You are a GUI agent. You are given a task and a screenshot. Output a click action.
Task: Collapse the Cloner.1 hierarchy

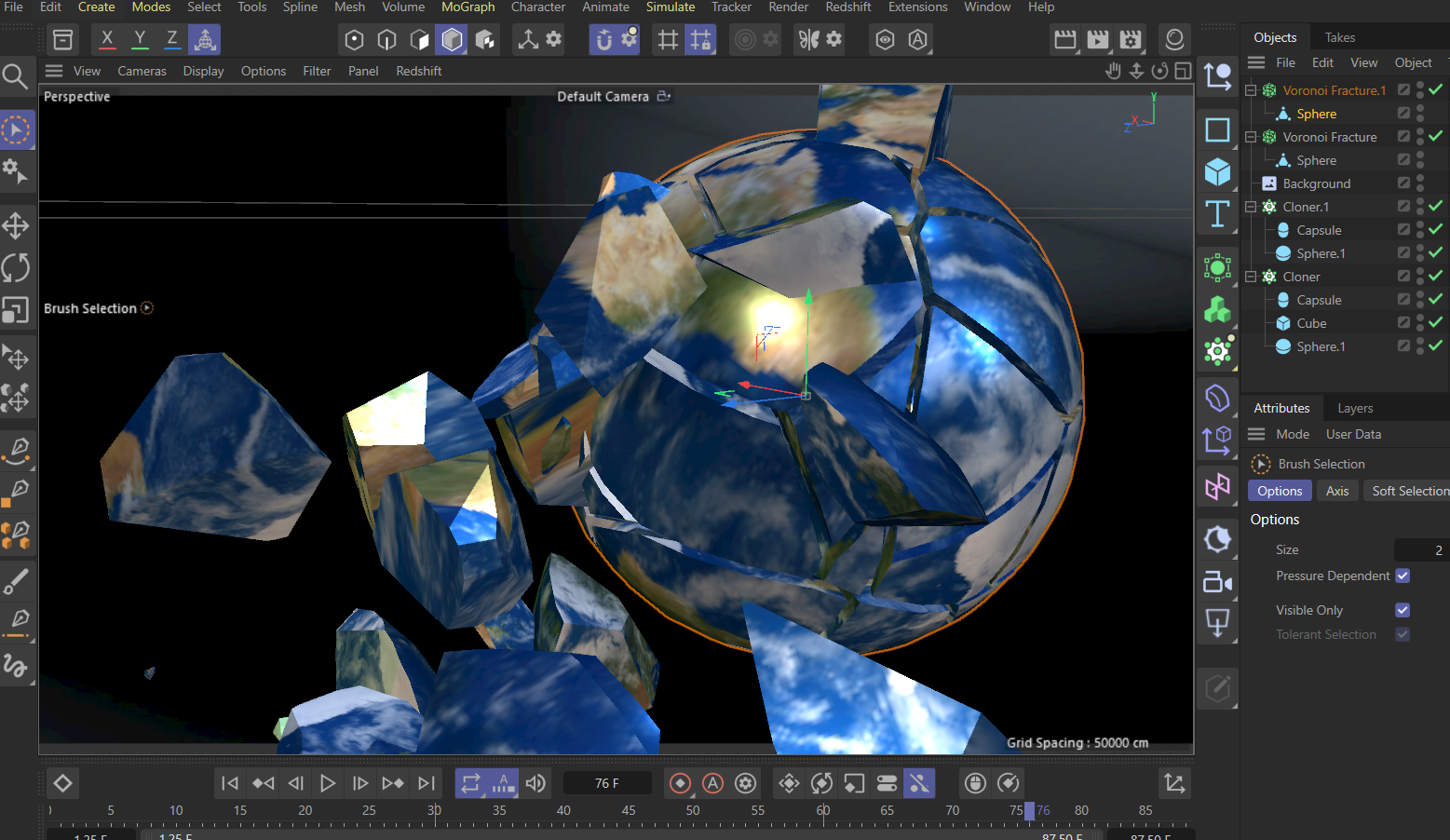(x=1251, y=206)
